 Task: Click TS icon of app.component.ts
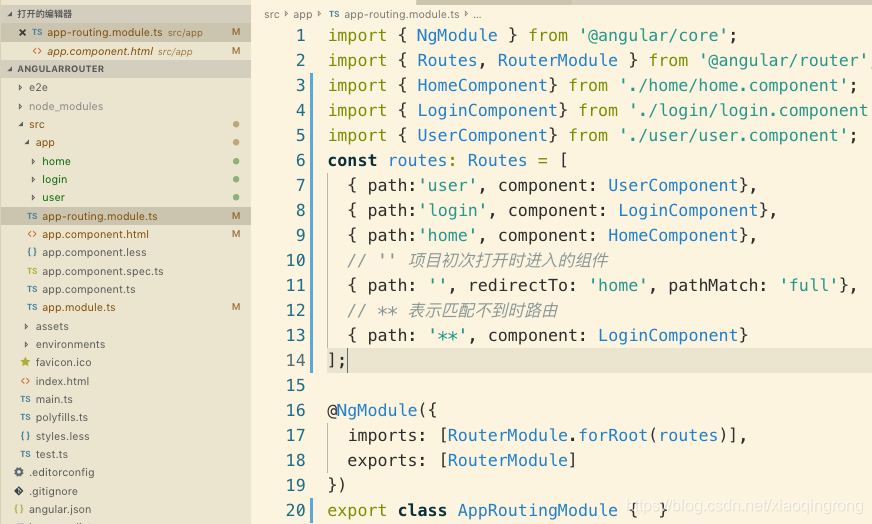(32, 289)
